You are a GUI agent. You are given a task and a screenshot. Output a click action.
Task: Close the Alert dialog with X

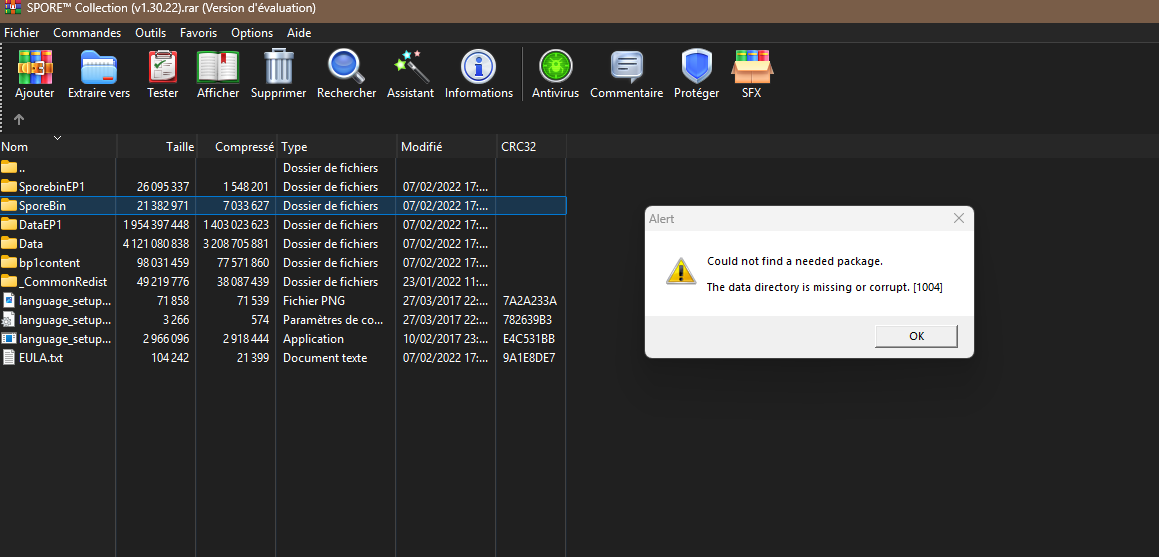[x=959, y=219]
